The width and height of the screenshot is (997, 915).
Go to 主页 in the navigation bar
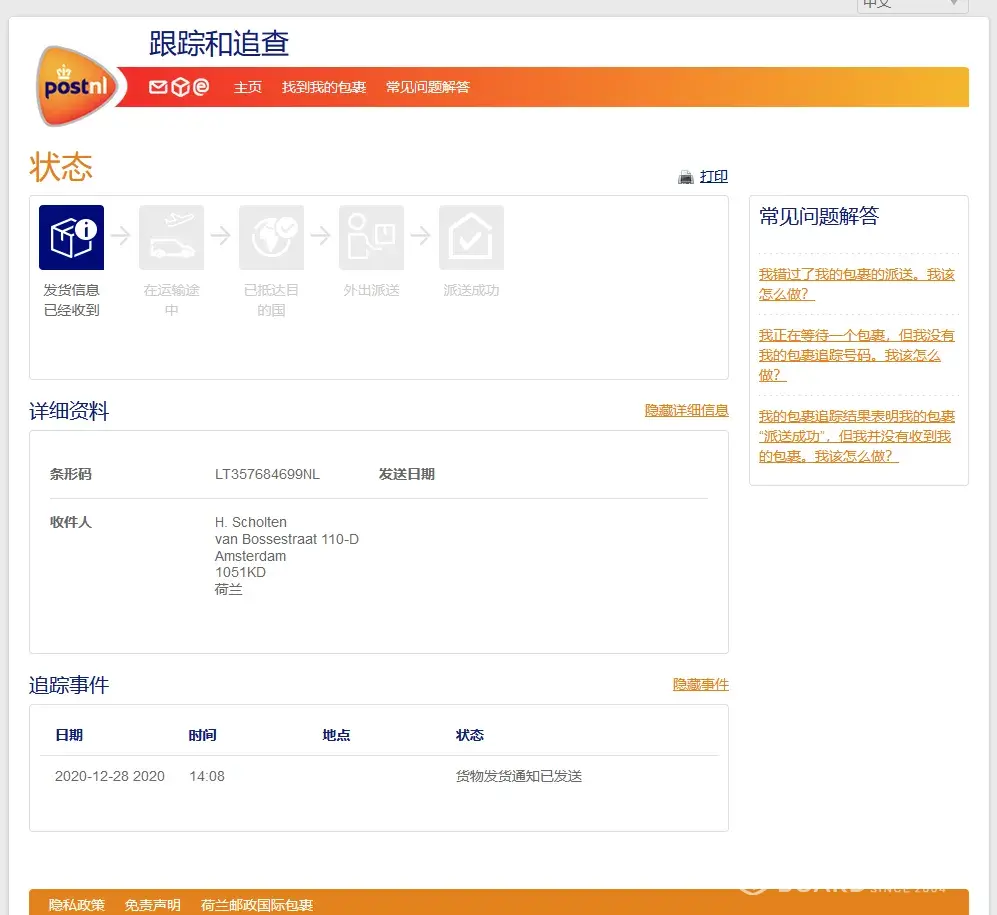click(248, 87)
